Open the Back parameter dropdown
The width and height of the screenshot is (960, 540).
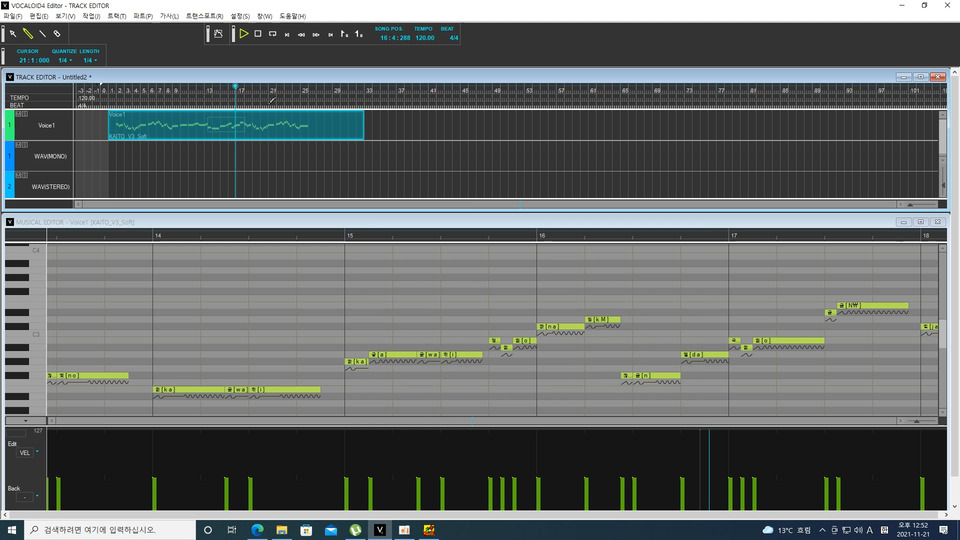(37, 496)
